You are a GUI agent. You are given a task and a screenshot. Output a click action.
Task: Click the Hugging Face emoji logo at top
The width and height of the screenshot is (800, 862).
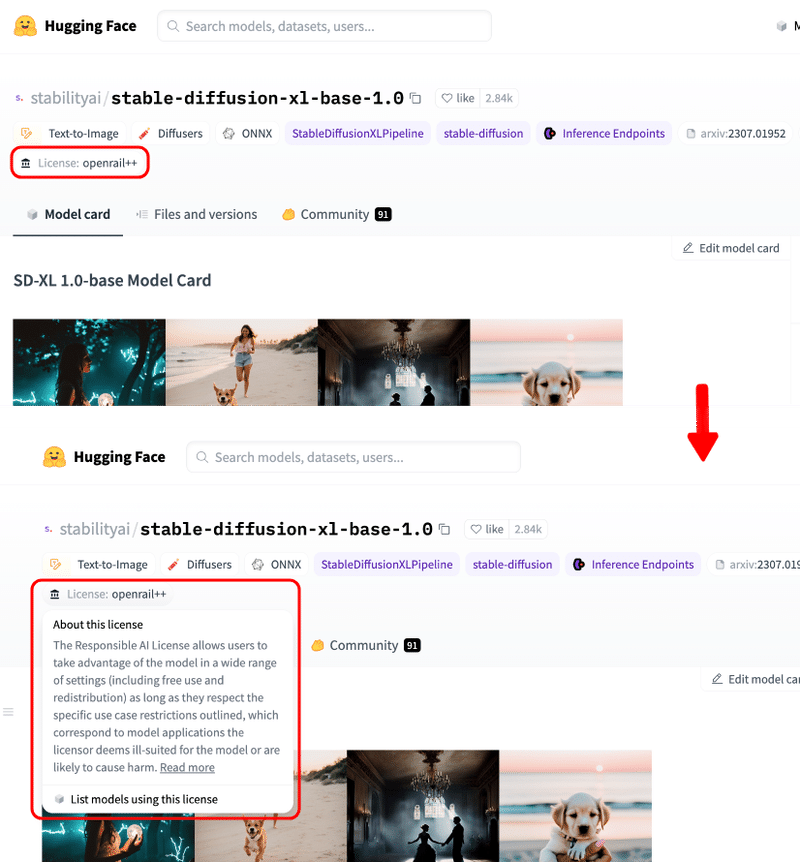pos(25,26)
